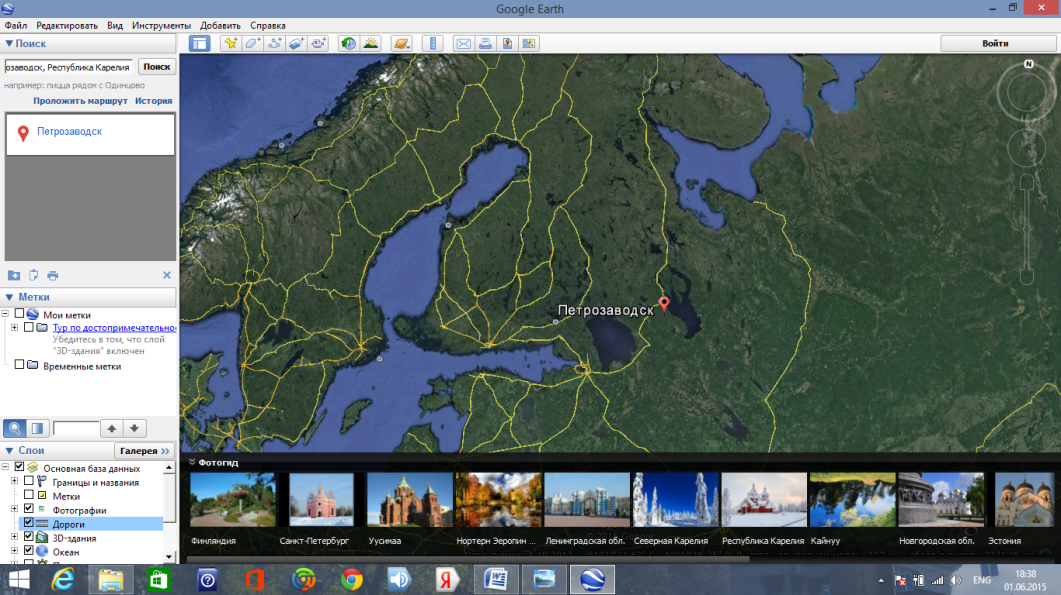
Task: Click the Петрозаводск red map pin
Action: [x=664, y=304]
